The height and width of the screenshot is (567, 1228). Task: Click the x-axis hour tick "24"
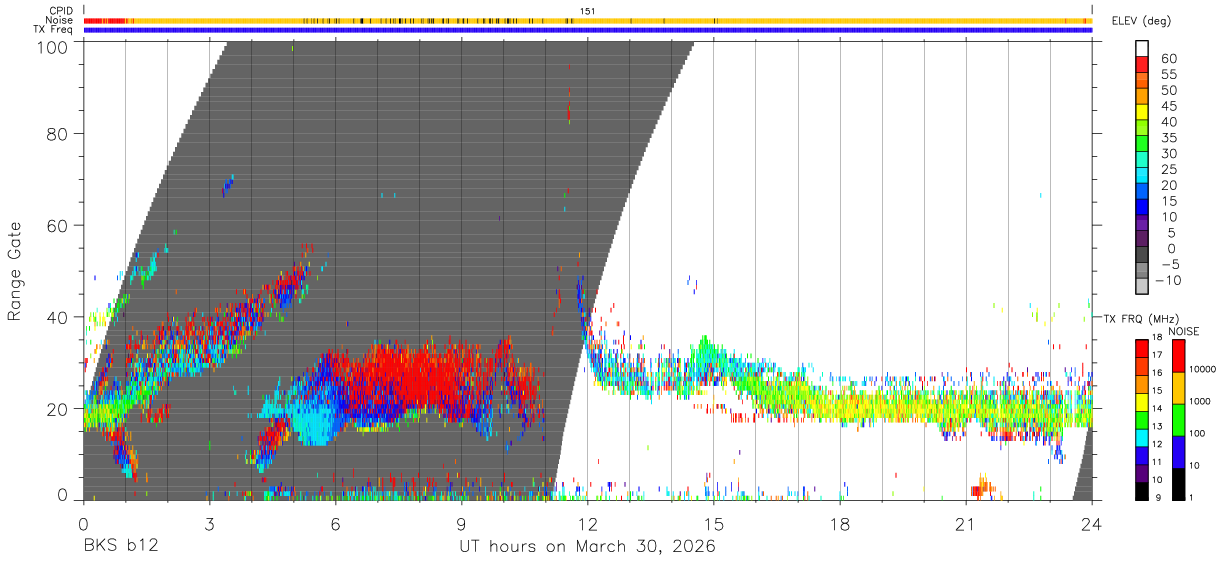[1092, 524]
